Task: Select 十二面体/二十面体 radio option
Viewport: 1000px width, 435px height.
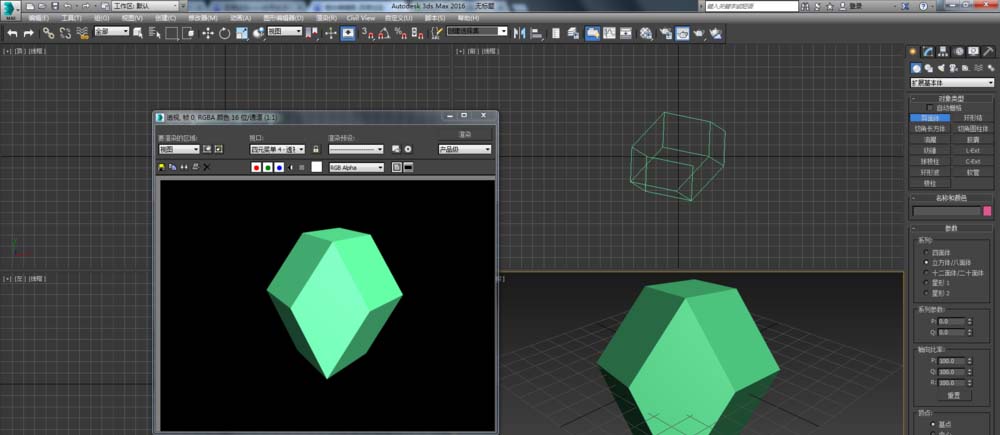Action: coord(925,272)
